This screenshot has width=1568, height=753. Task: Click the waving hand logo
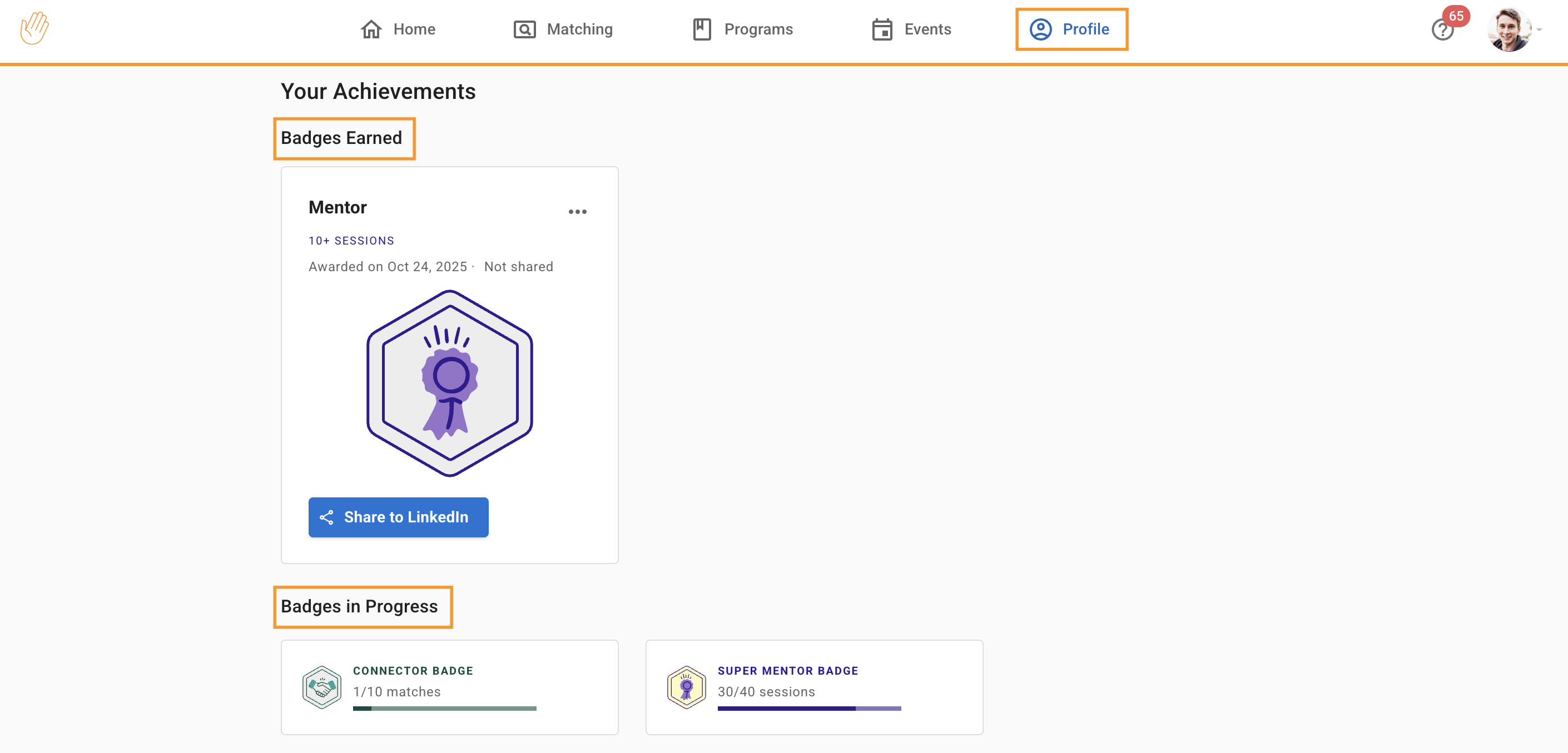click(x=34, y=28)
